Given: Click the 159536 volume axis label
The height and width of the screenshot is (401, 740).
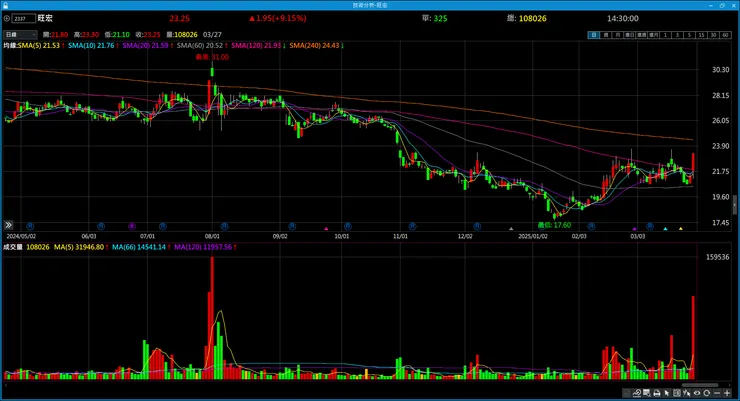Looking at the screenshot, I should [x=717, y=257].
